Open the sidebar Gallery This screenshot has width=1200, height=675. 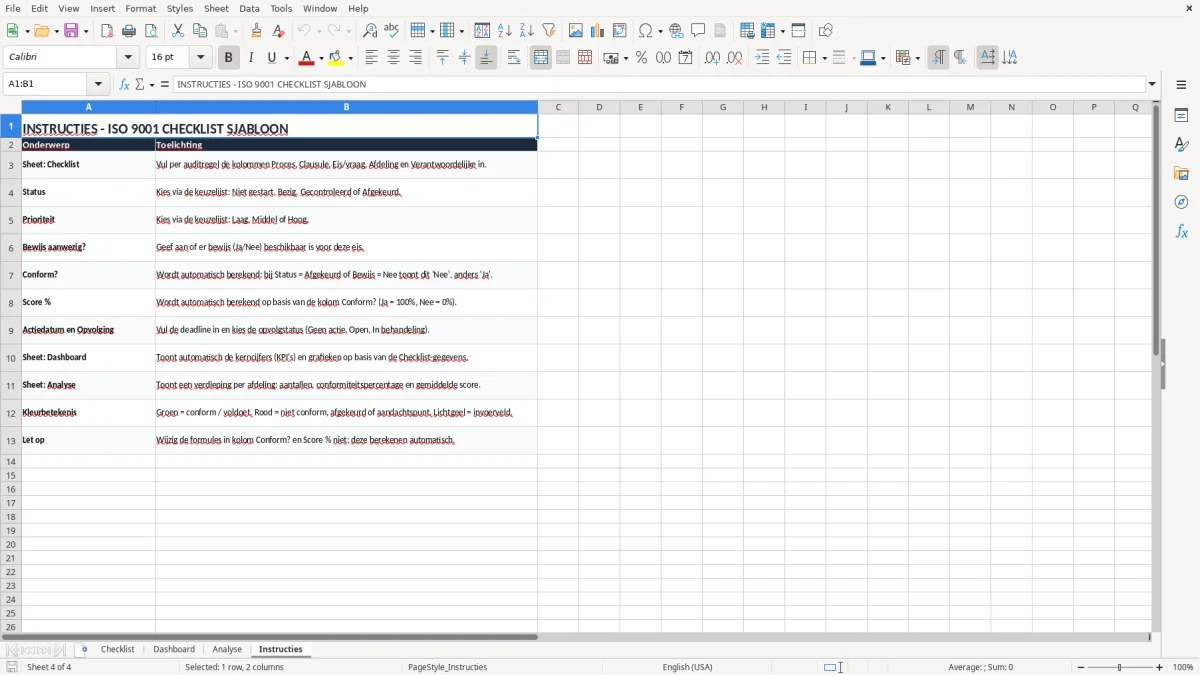tap(1181, 174)
